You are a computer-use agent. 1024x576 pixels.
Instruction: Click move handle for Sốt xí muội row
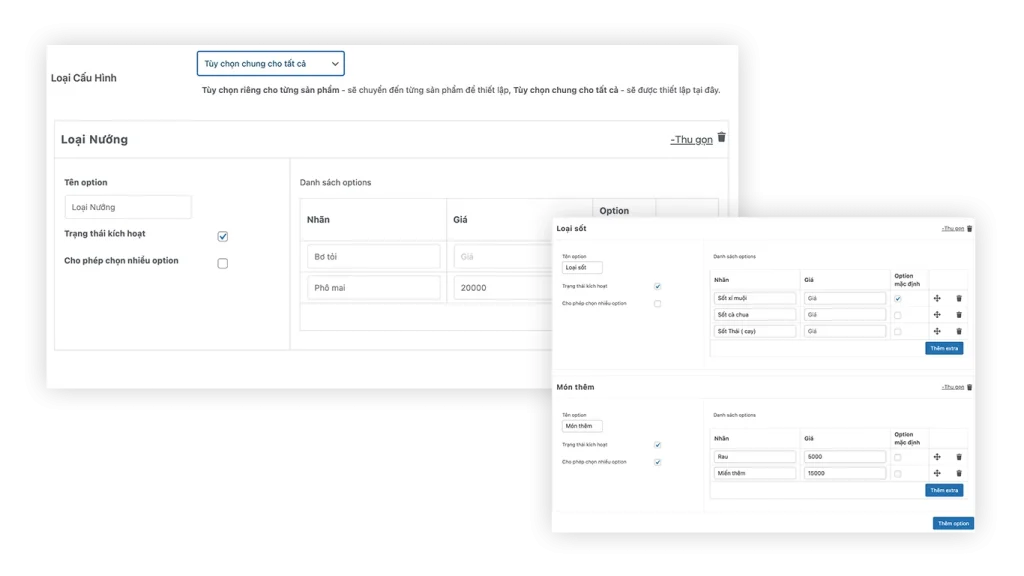pos(937,298)
